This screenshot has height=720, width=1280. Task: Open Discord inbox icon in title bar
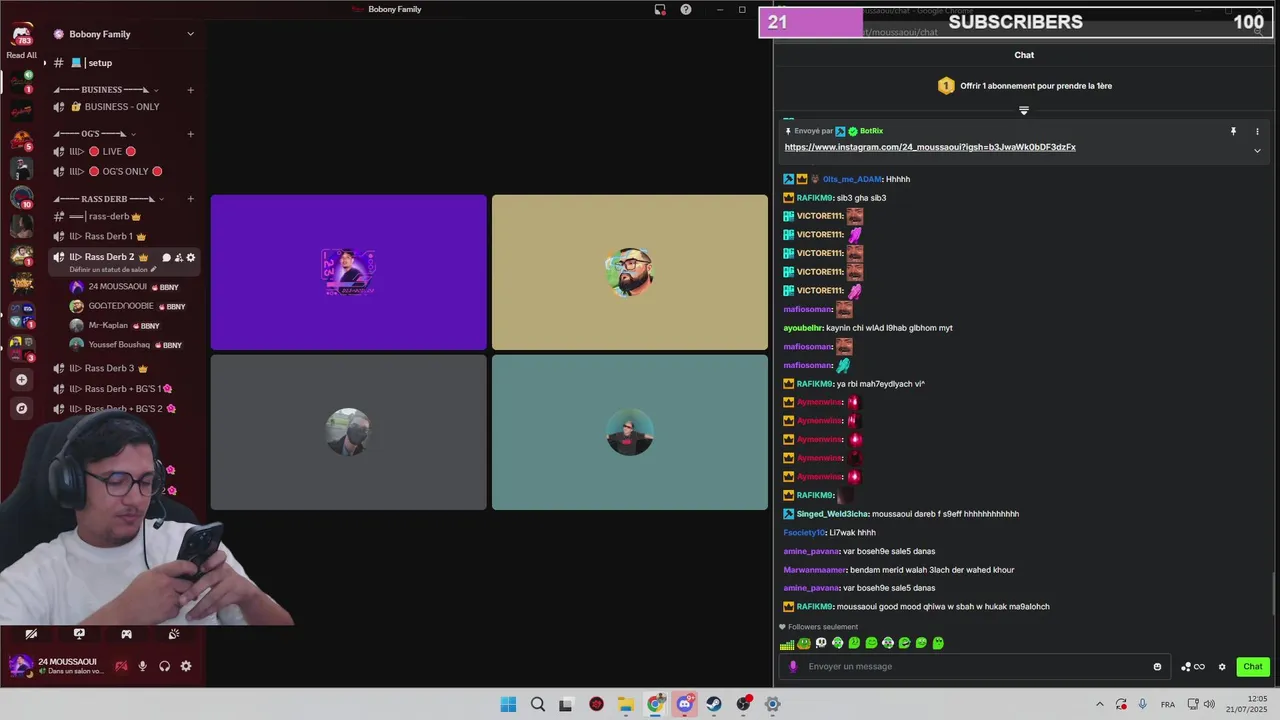(660, 9)
